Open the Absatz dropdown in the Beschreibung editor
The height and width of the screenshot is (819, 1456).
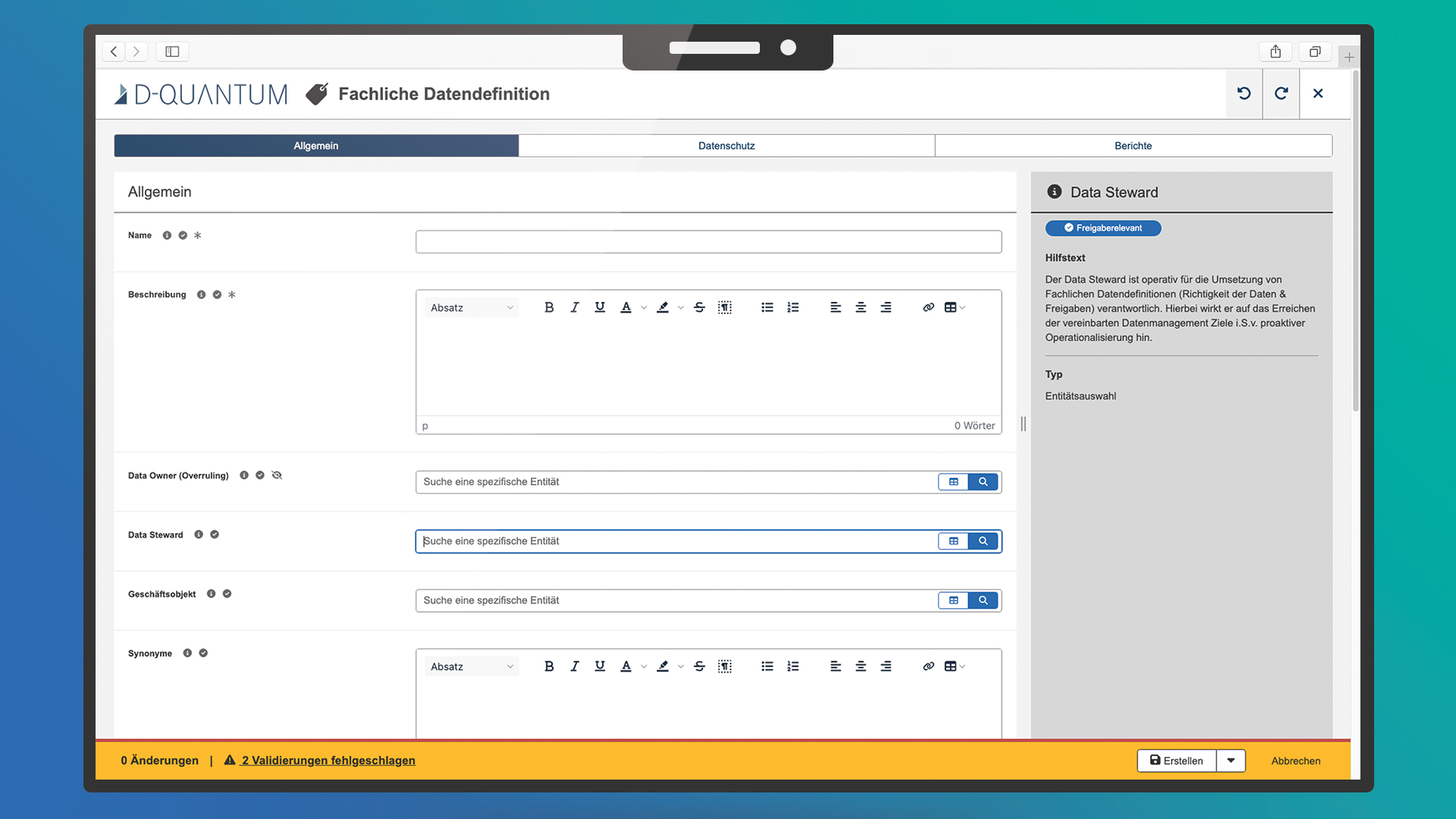point(472,307)
